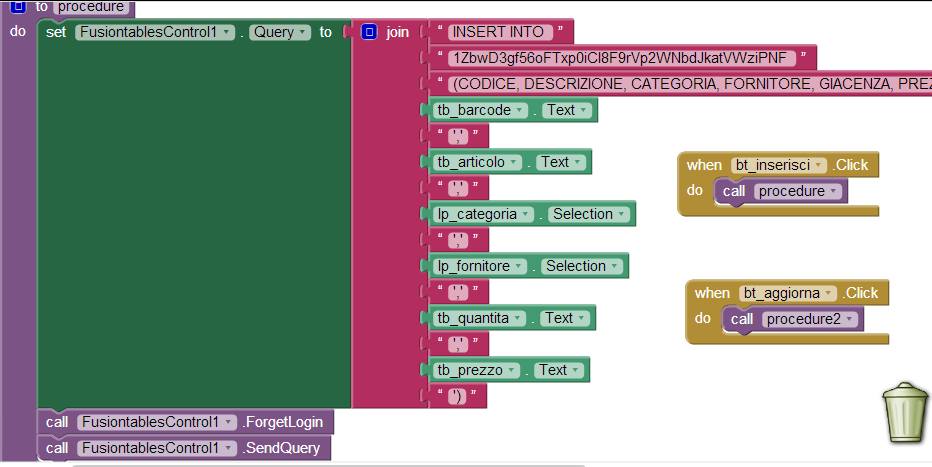Image resolution: width=932 pixels, height=467 pixels.
Task: Edit the closing ') string block
Action: click(457, 396)
